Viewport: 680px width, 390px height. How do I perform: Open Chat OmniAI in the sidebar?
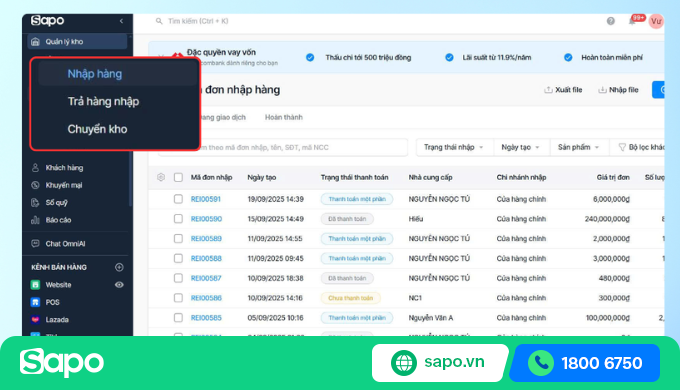coord(65,244)
